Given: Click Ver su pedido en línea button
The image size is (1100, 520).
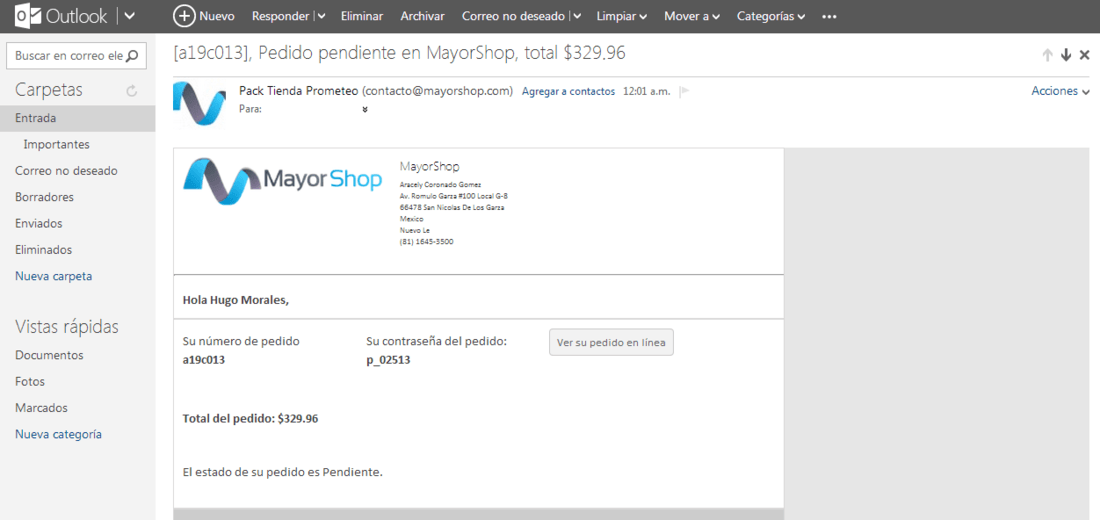Looking at the screenshot, I should 611,342.
